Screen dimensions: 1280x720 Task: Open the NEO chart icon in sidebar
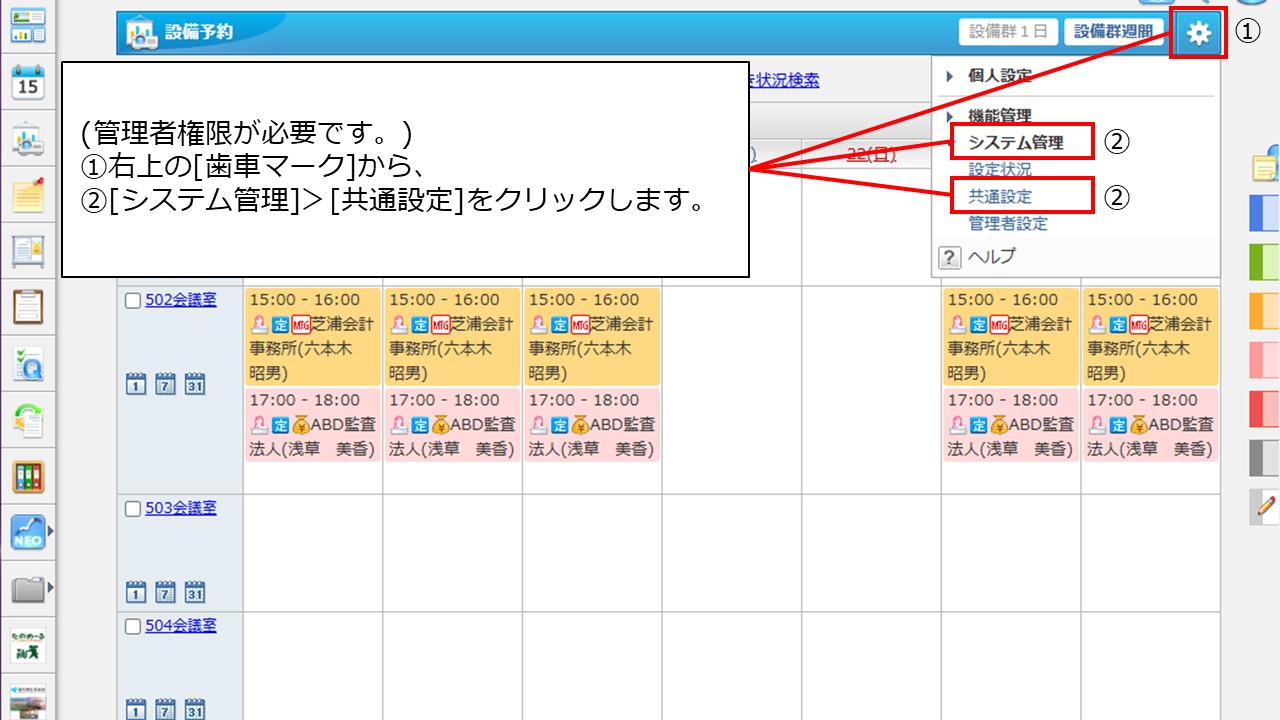tap(28, 533)
